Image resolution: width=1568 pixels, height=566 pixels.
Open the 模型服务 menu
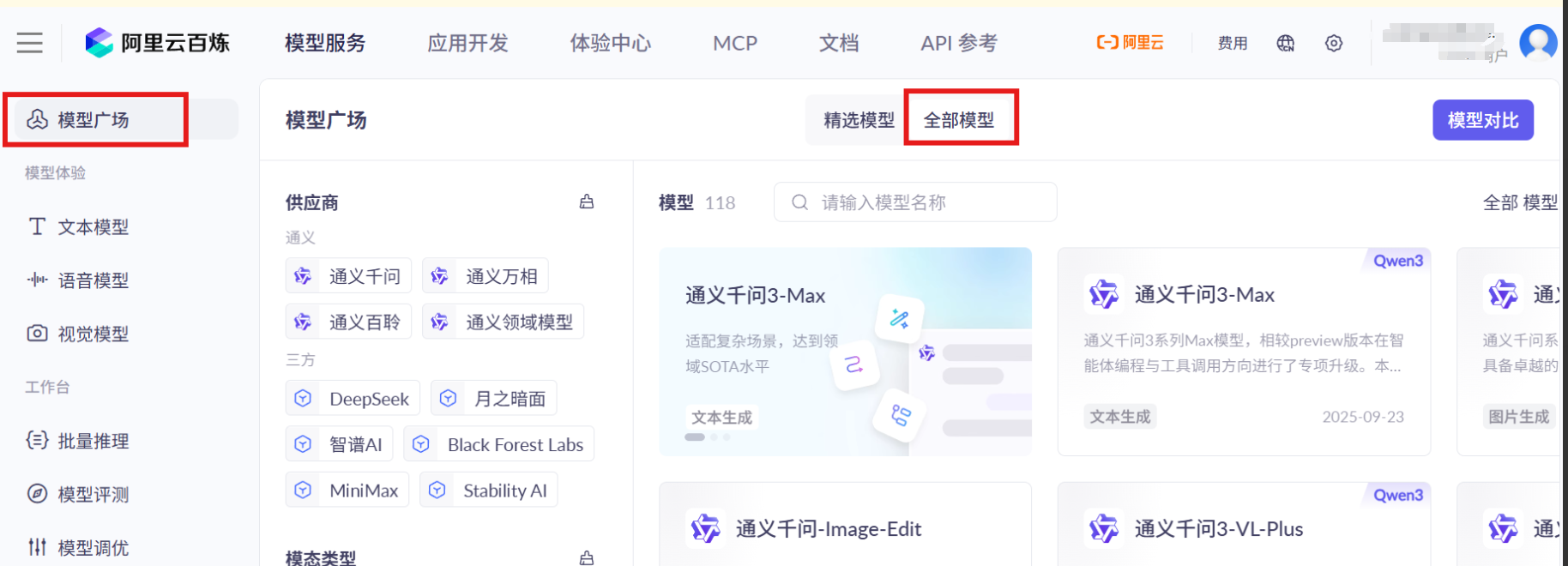pyautogui.click(x=325, y=43)
